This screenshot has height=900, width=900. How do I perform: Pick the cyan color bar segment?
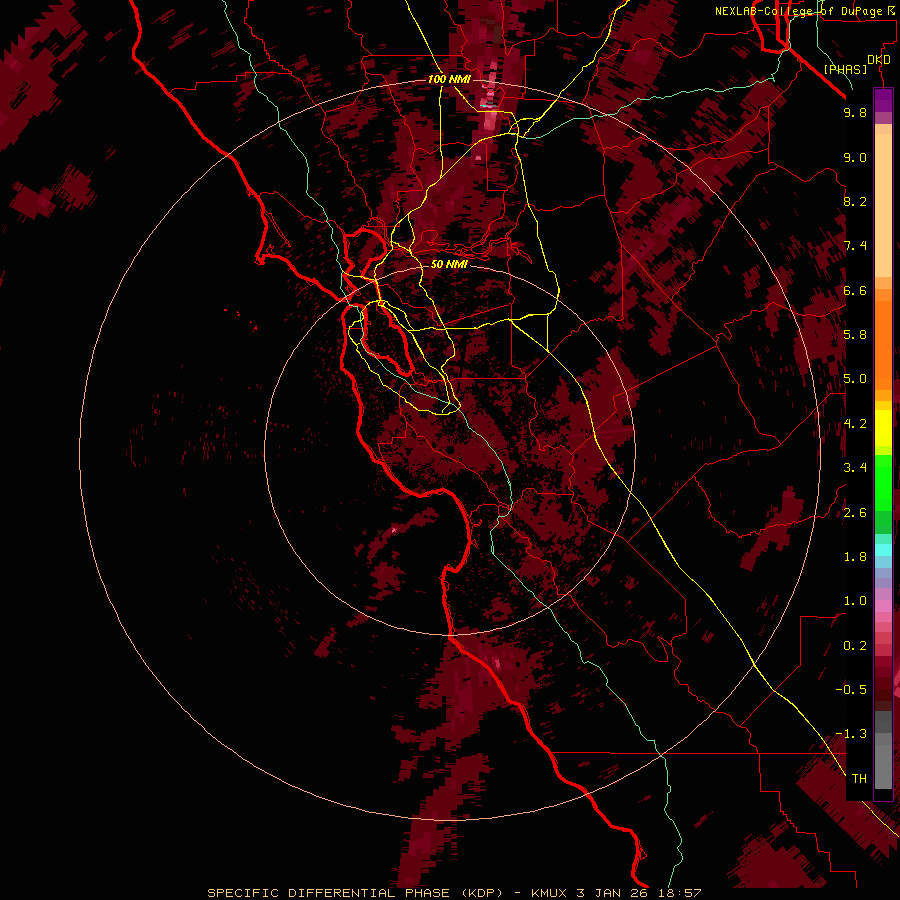[x=883, y=550]
